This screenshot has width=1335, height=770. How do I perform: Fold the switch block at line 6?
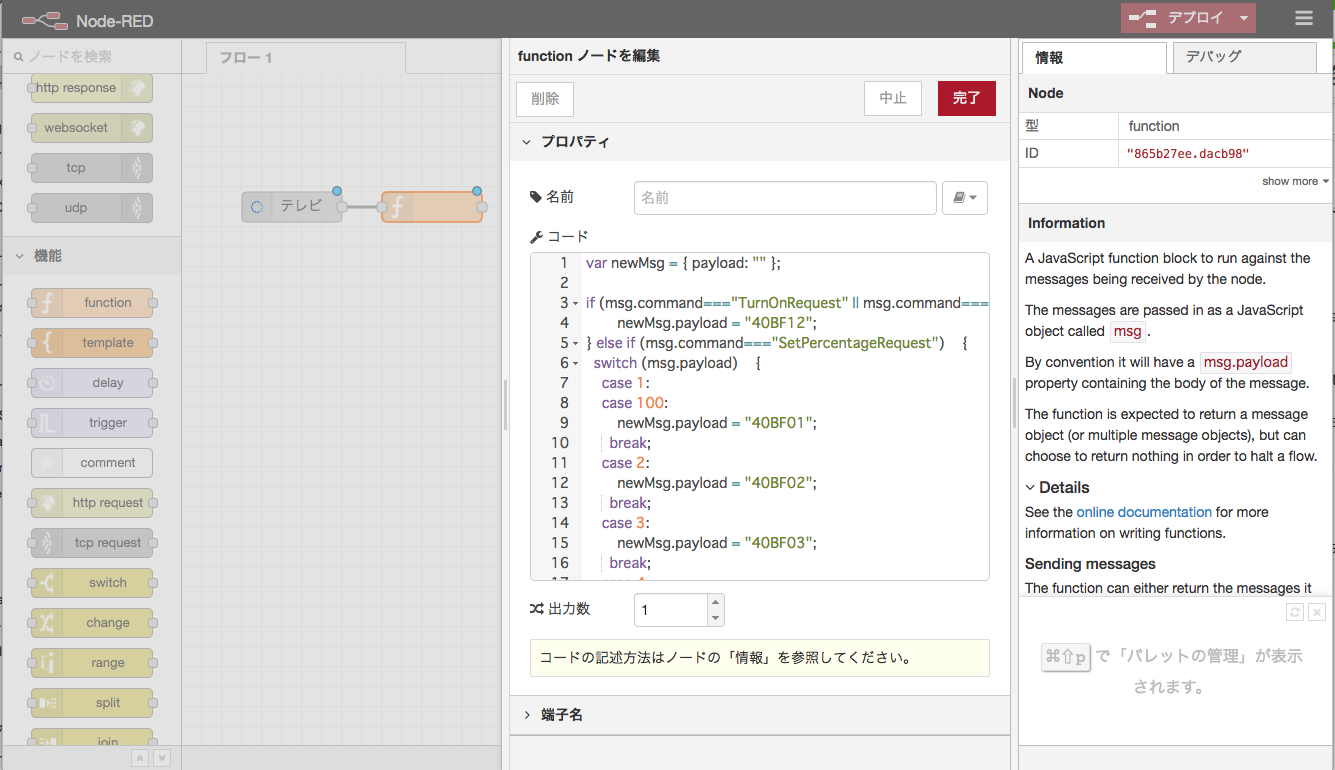575,363
